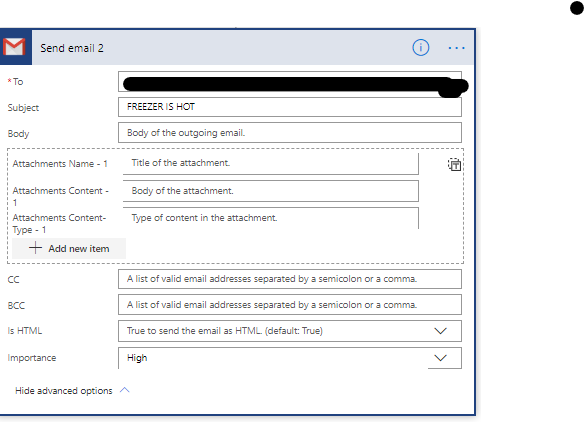Toggle attachments array to text input mode

[x=454, y=165]
